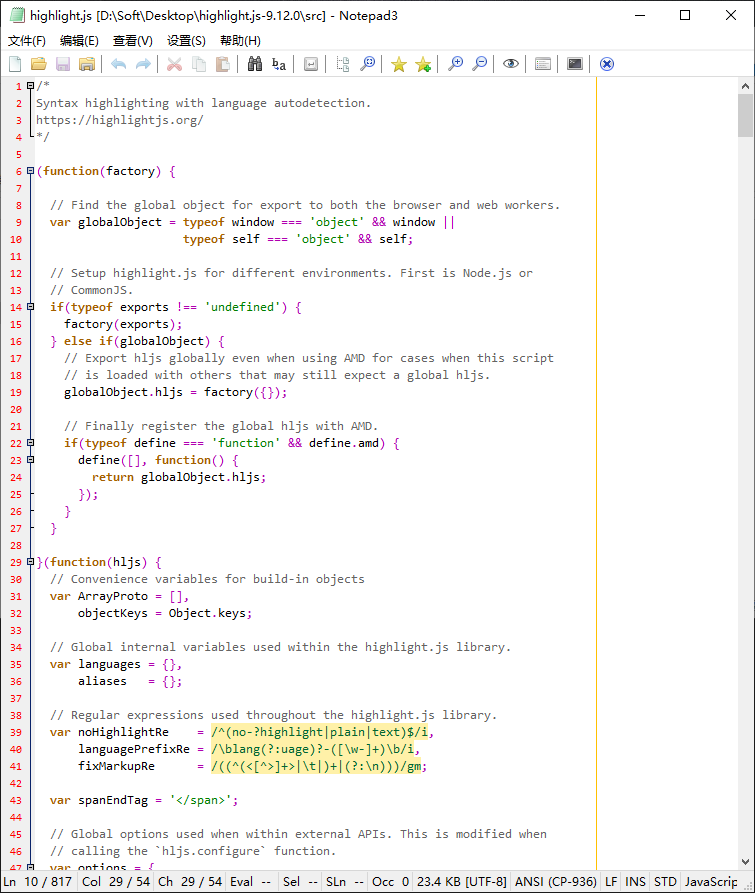
Task: Open Find with the binoculars icon
Action: (255, 64)
